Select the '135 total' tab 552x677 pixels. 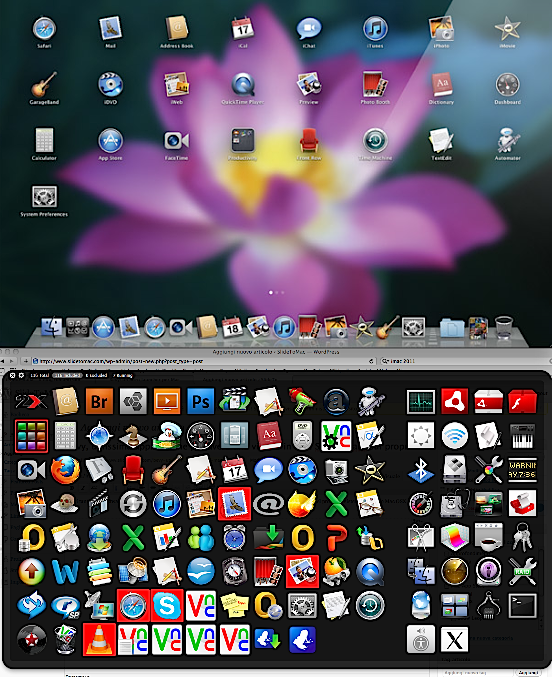tap(39, 375)
